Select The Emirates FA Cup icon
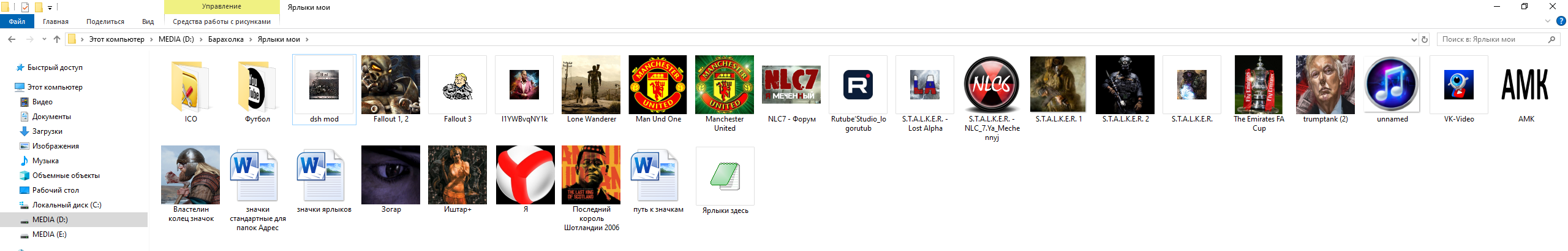The height and width of the screenshot is (251, 1568). tap(1259, 85)
